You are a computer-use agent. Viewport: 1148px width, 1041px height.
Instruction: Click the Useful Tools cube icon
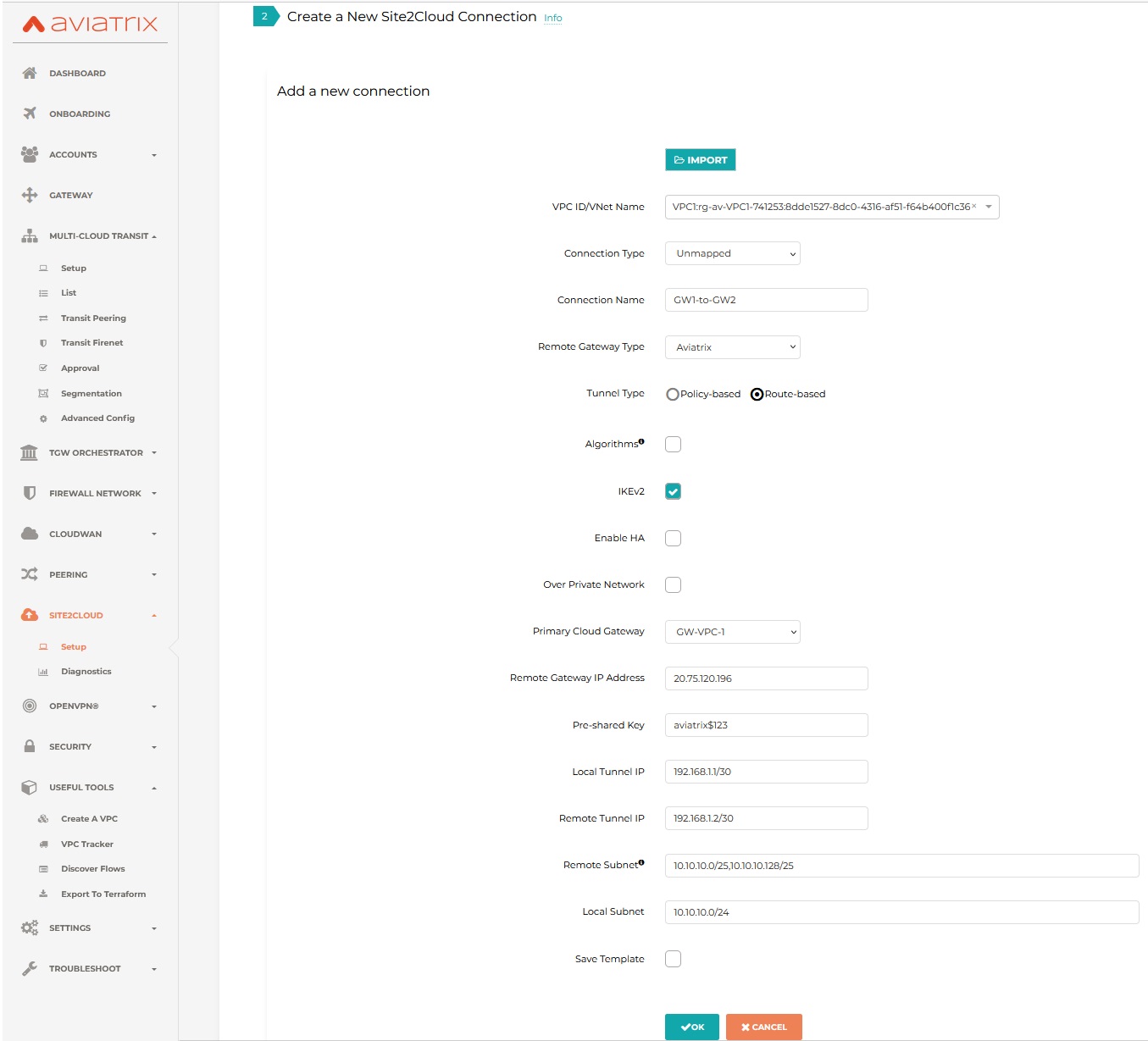[x=30, y=787]
